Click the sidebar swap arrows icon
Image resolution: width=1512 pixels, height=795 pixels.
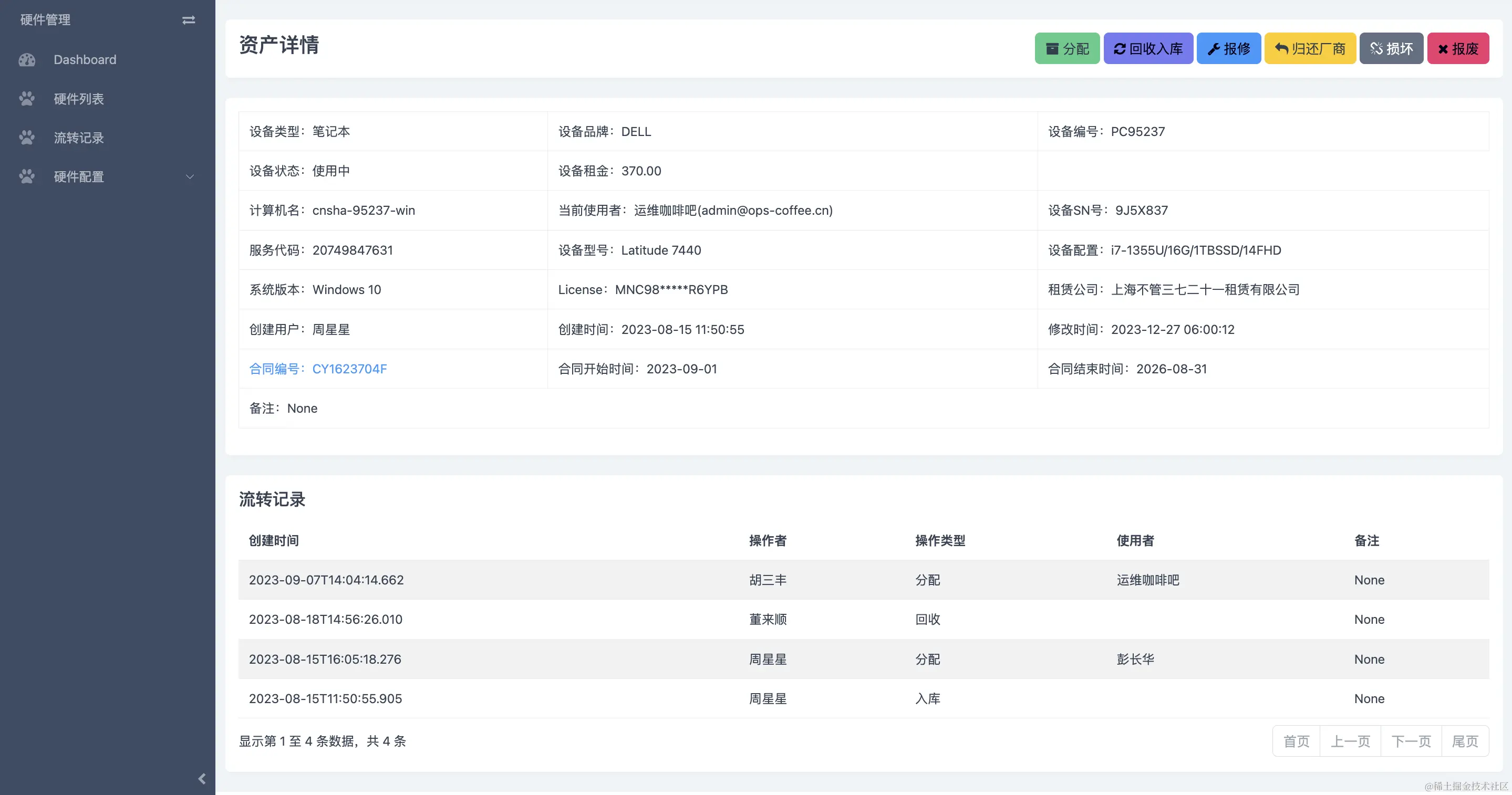tap(189, 20)
